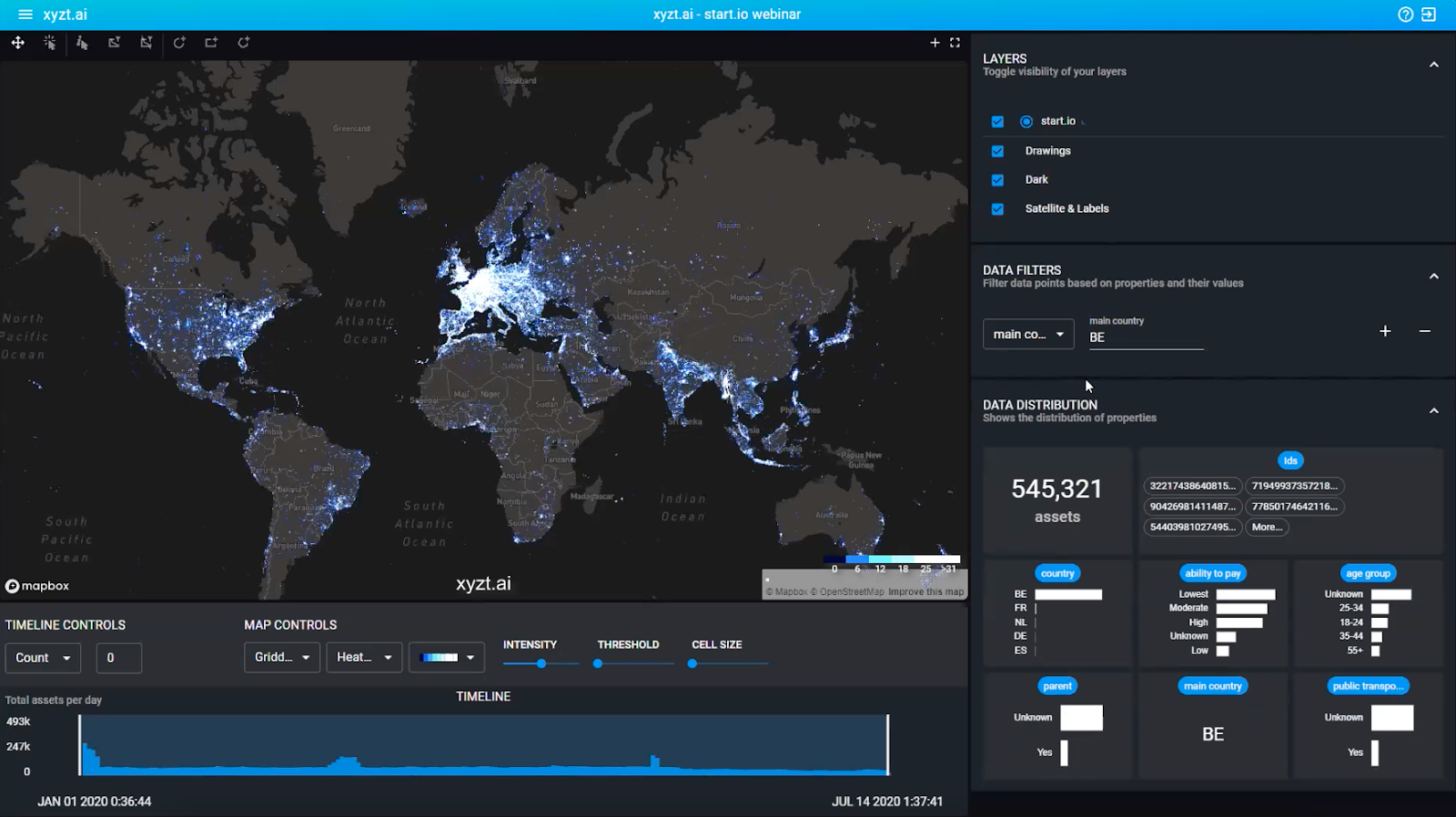Select the click-select pointer tool

pos(49,43)
